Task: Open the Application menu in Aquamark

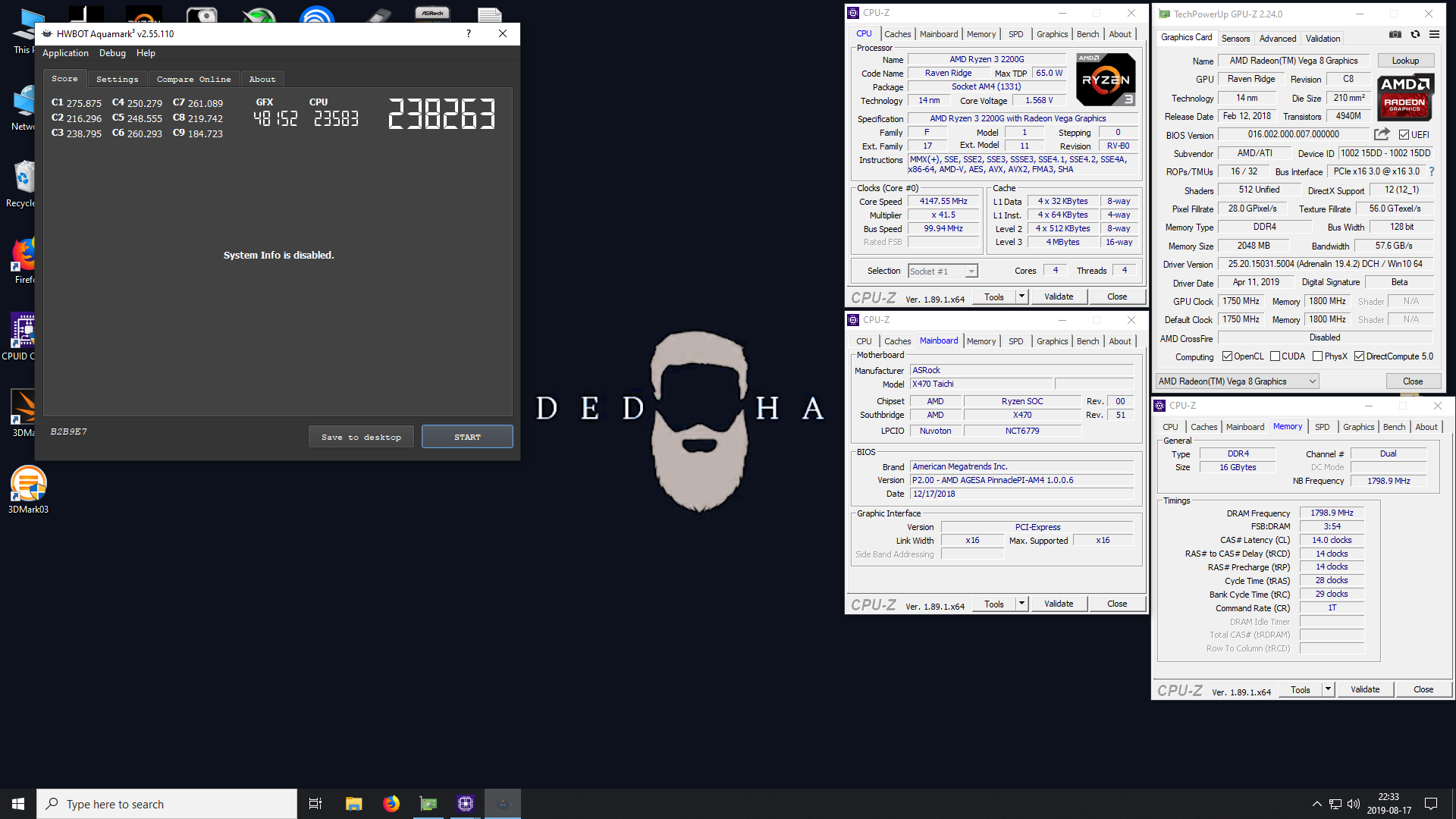Action: (65, 53)
